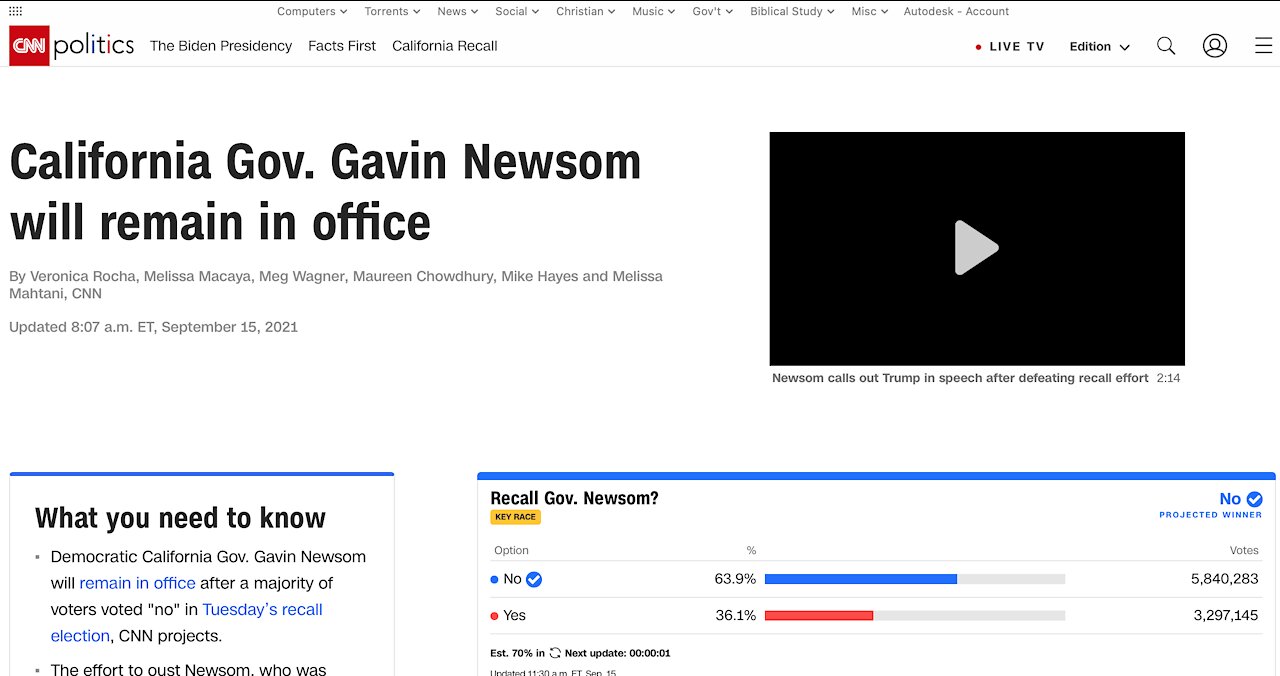Click the refresh icon beside Next update
The height and width of the screenshot is (676, 1280).
pos(555,653)
